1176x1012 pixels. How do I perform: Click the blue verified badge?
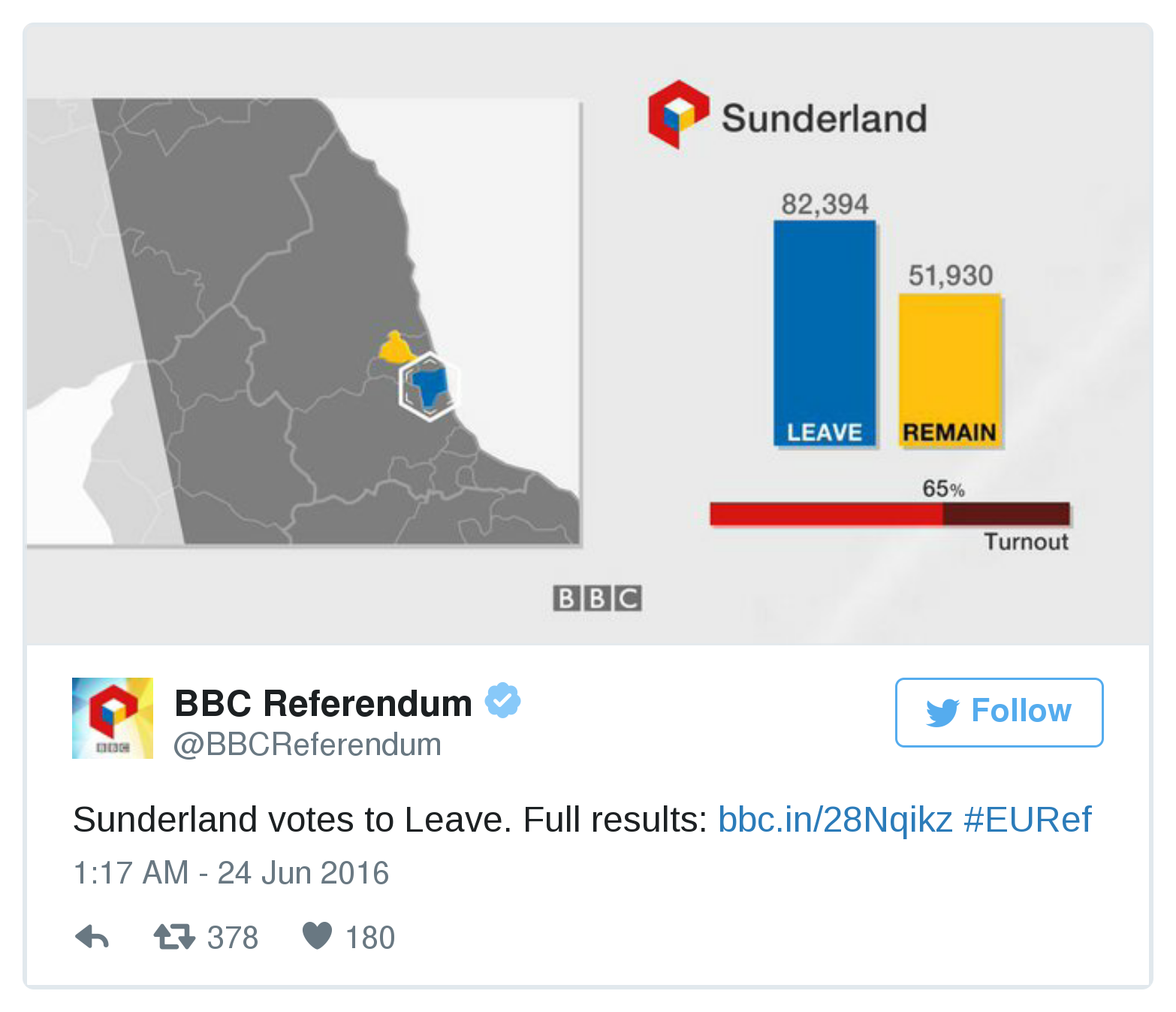(502, 701)
